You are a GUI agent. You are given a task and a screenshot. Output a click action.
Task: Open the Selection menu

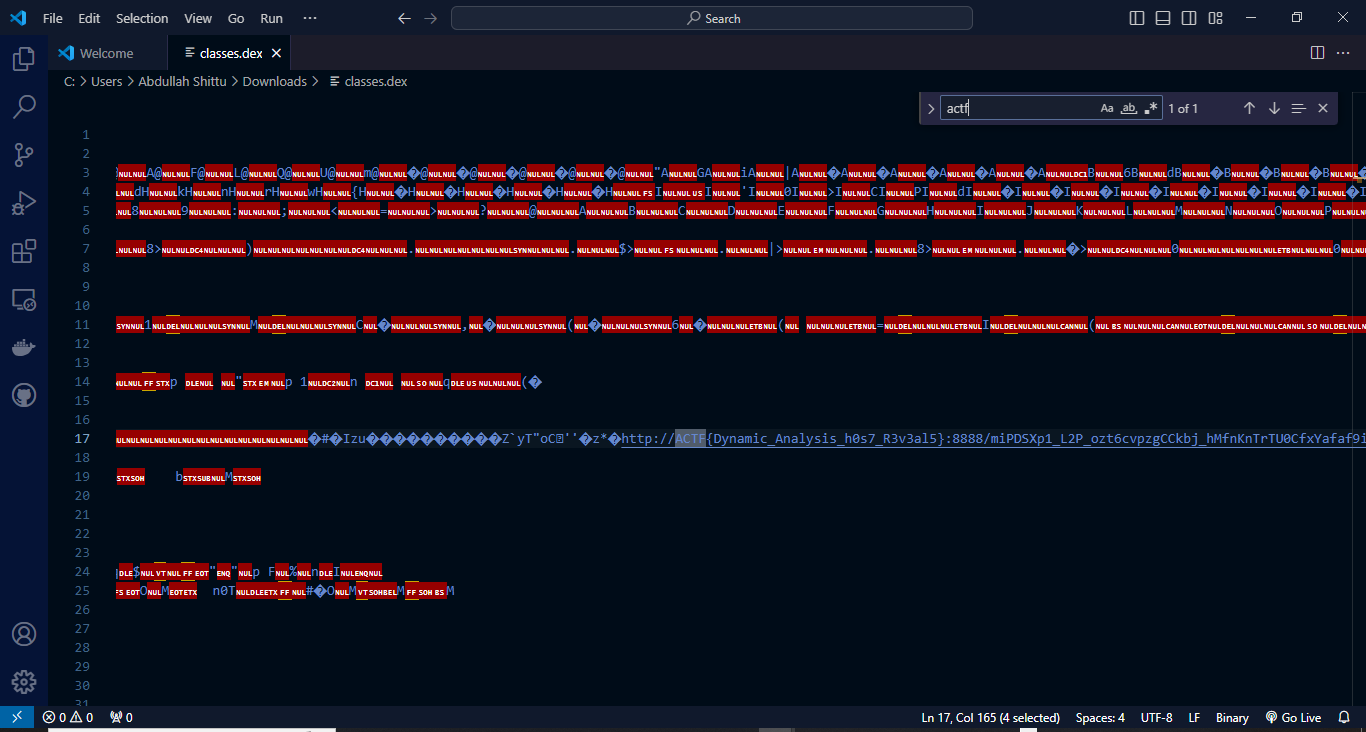[142, 18]
